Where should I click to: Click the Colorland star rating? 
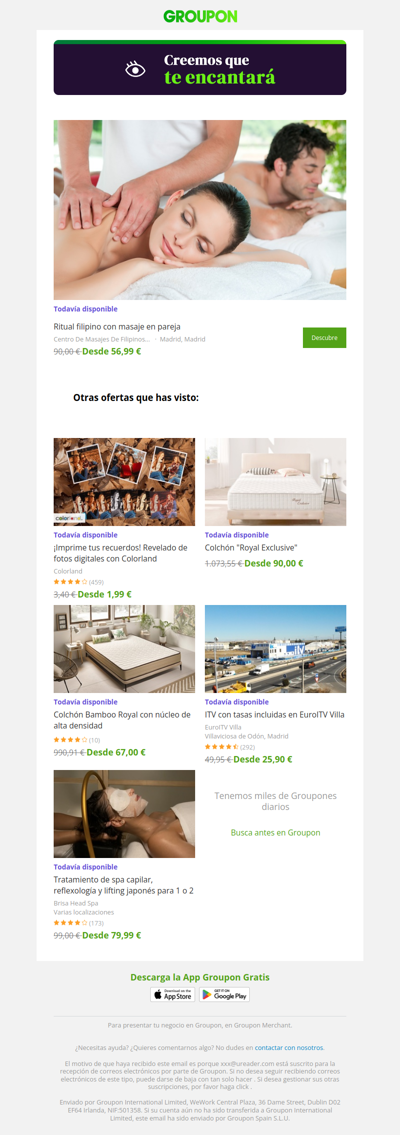[x=70, y=581]
